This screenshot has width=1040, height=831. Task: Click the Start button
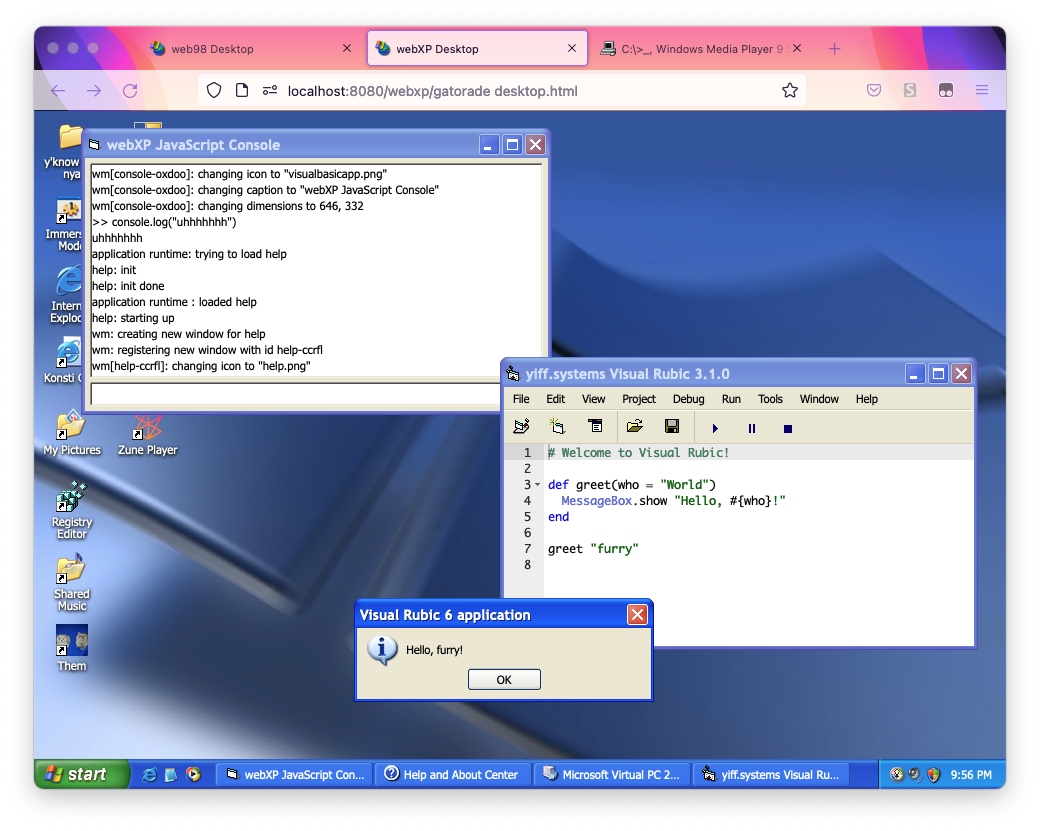click(83, 774)
